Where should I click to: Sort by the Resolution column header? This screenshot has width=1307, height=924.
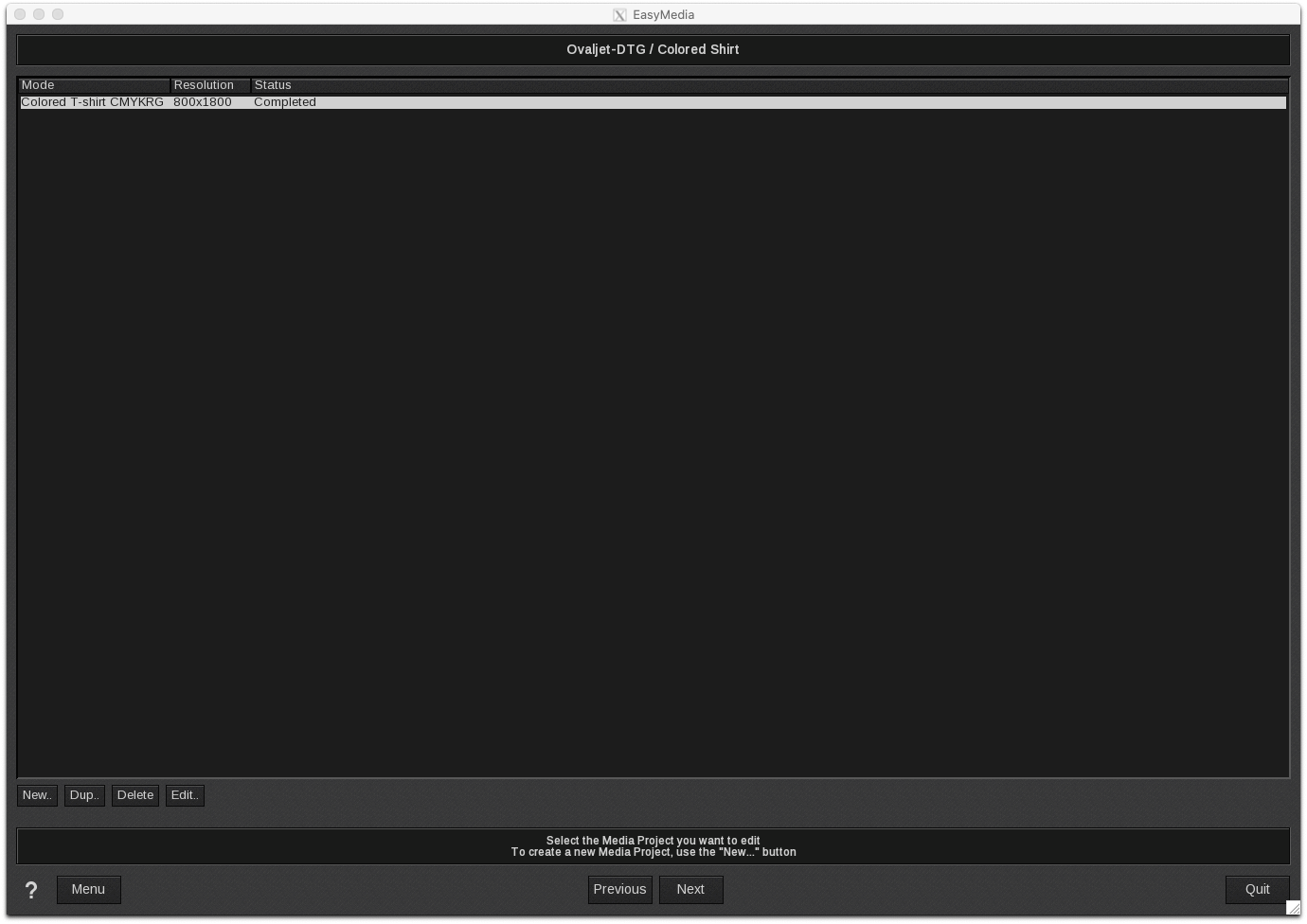(x=210, y=85)
